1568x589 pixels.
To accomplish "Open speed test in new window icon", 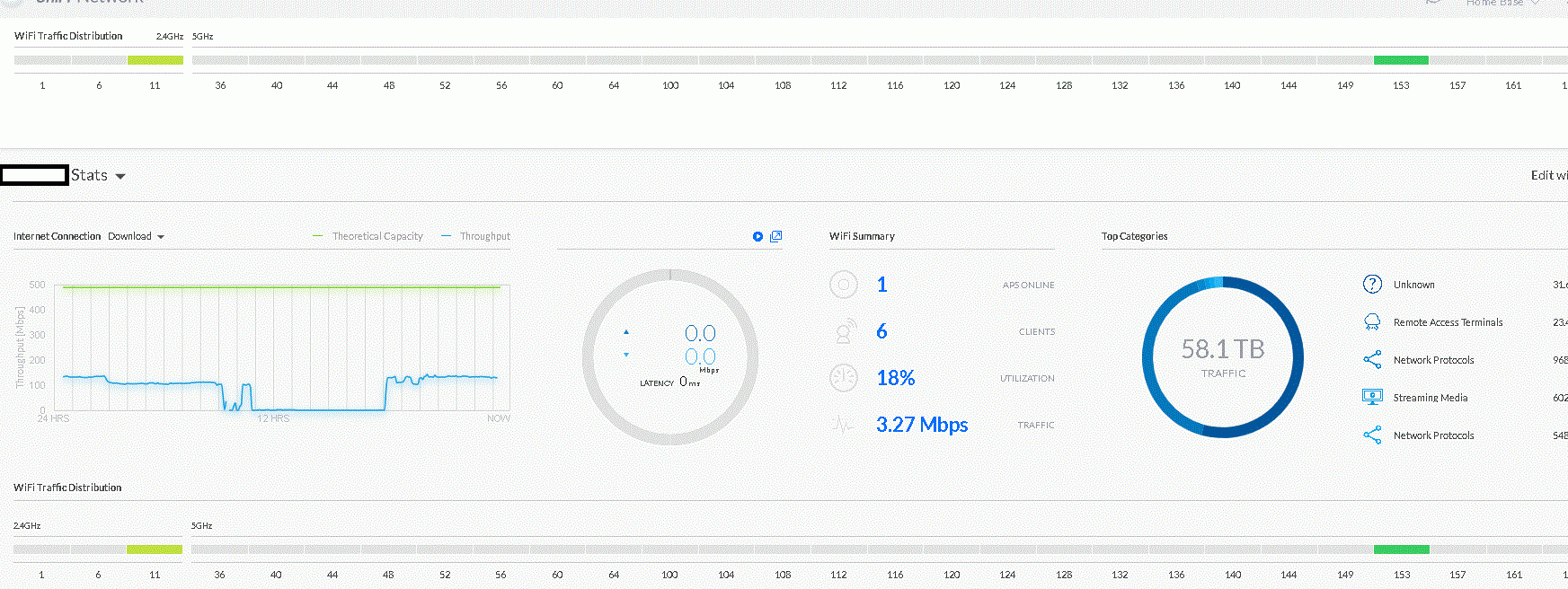I will pyautogui.click(x=776, y=236).
